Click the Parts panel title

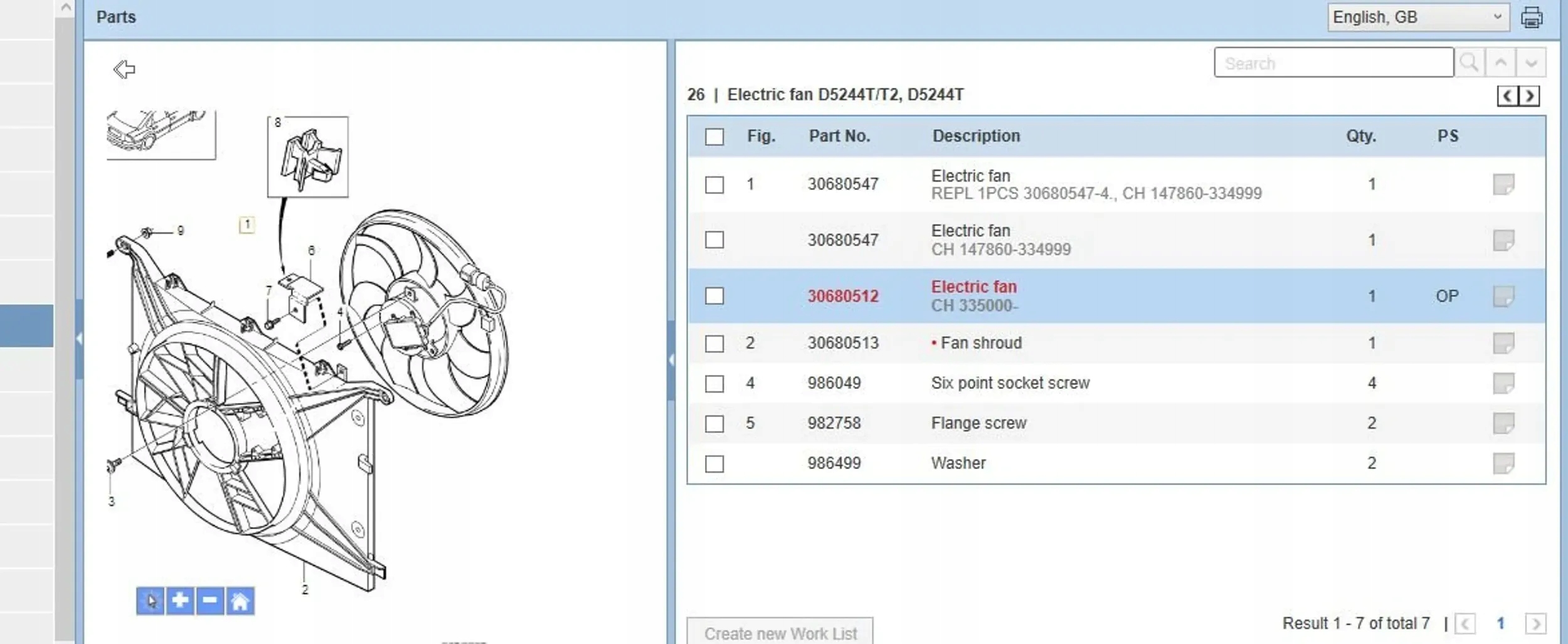pos(116,17)
